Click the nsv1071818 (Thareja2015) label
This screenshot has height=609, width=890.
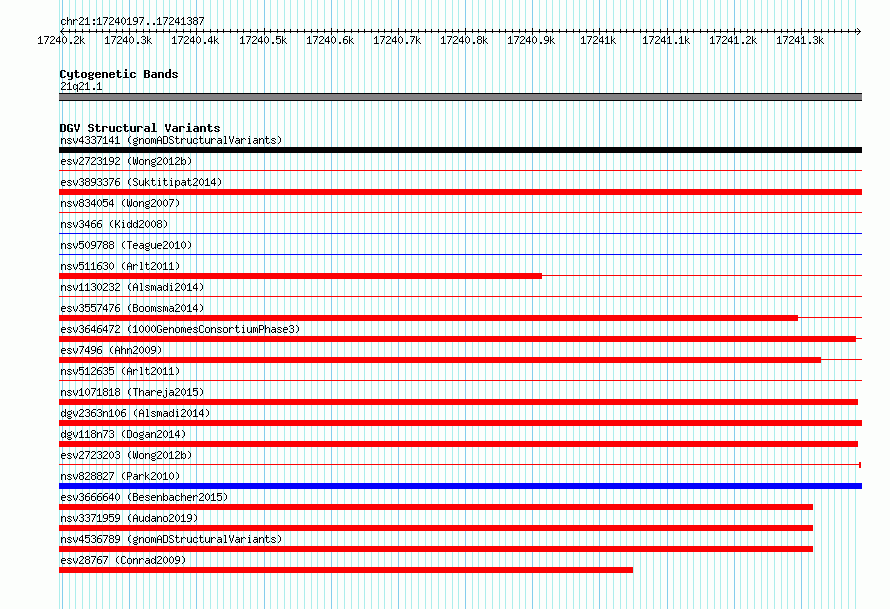pyautogui.click(x=132, y=392)
